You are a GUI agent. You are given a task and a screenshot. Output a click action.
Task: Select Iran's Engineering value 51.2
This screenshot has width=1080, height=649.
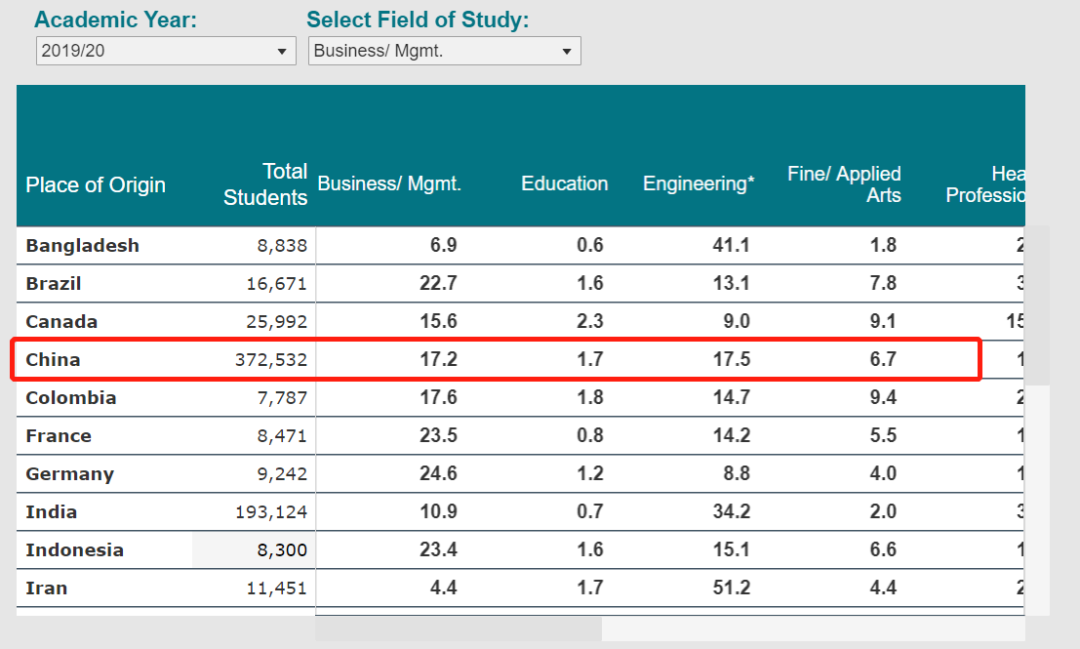point(731,588)
